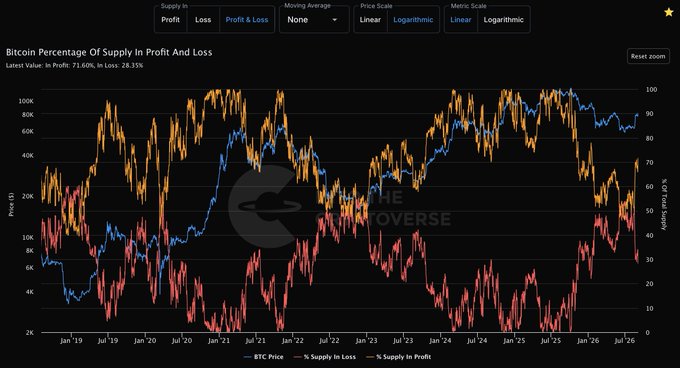This screenshot has width=680, height=368.
Task: Click the Jul '25 x-axis label
Action: pos(551,341)
